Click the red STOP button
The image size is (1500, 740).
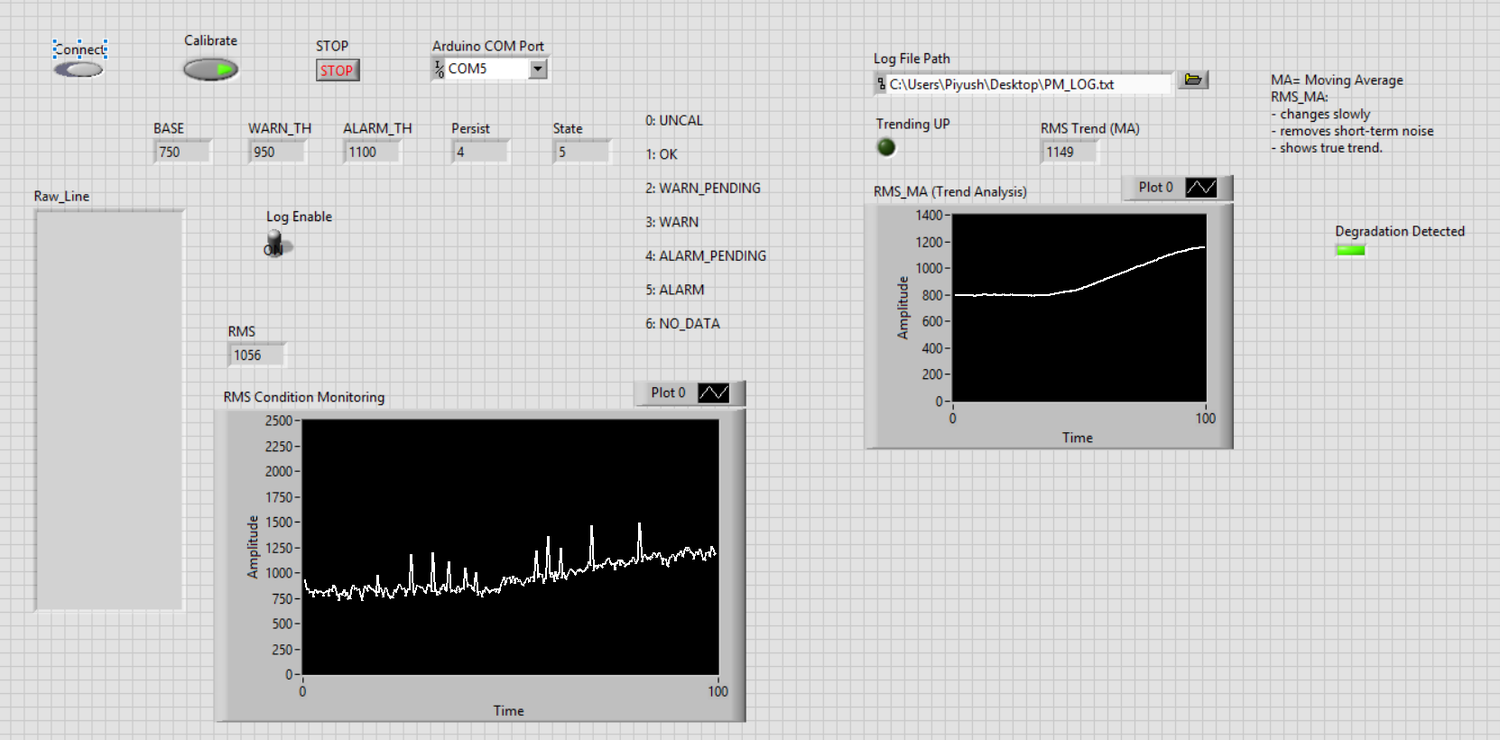337,70
